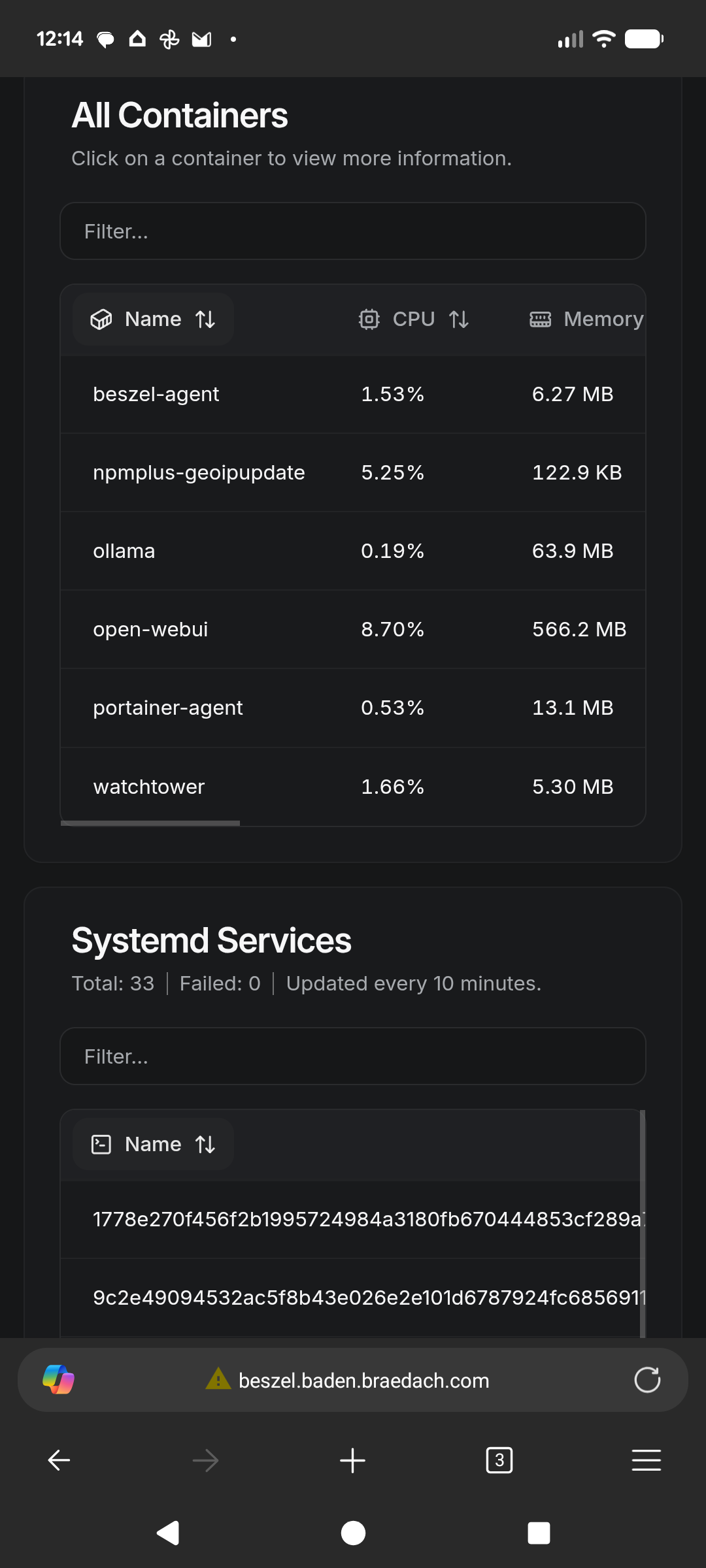This screenshot has width=706, height=1568.
Task: Reload the page with refresh icon
Action: click(647, 1380)
